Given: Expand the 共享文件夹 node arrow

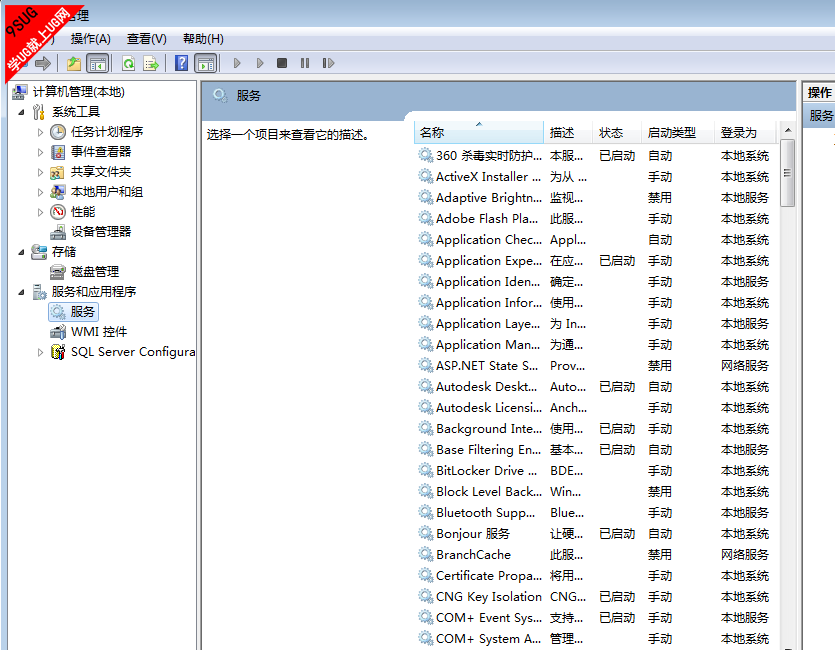Looking at the screenshot, I should pyautogui.click(x=40, y=172).
